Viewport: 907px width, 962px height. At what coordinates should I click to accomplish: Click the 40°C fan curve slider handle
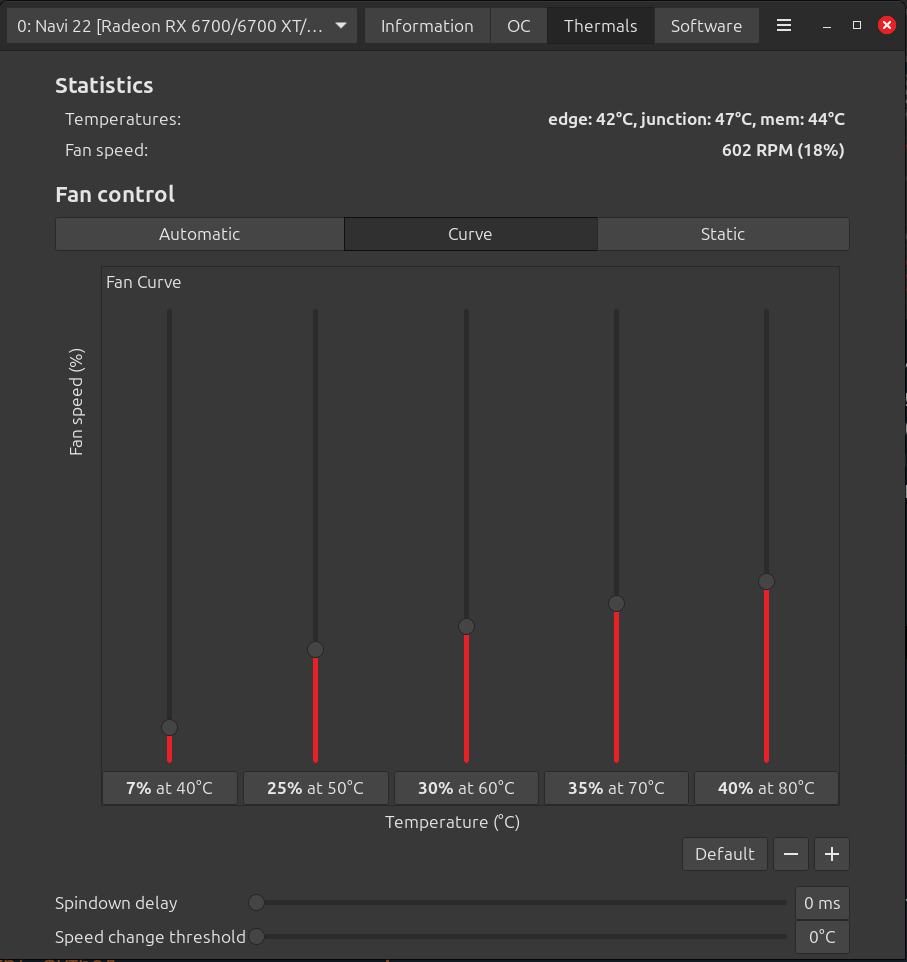(x=169, y=728)
